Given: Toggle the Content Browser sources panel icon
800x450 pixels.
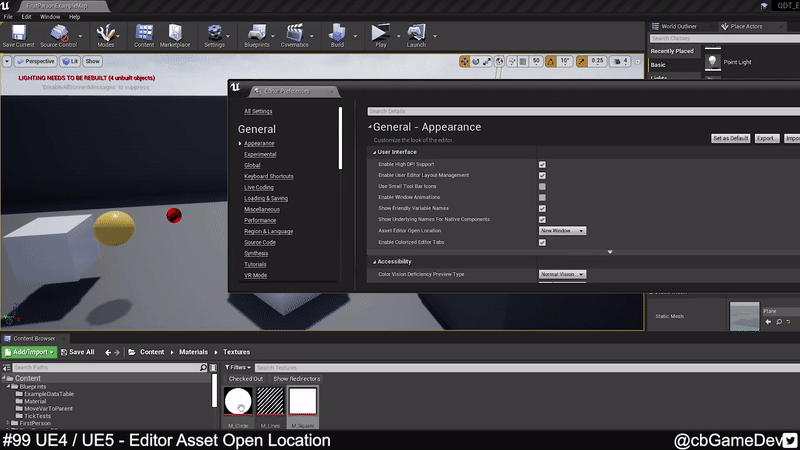Looking at the screenshot, I should tap(6, 367).
